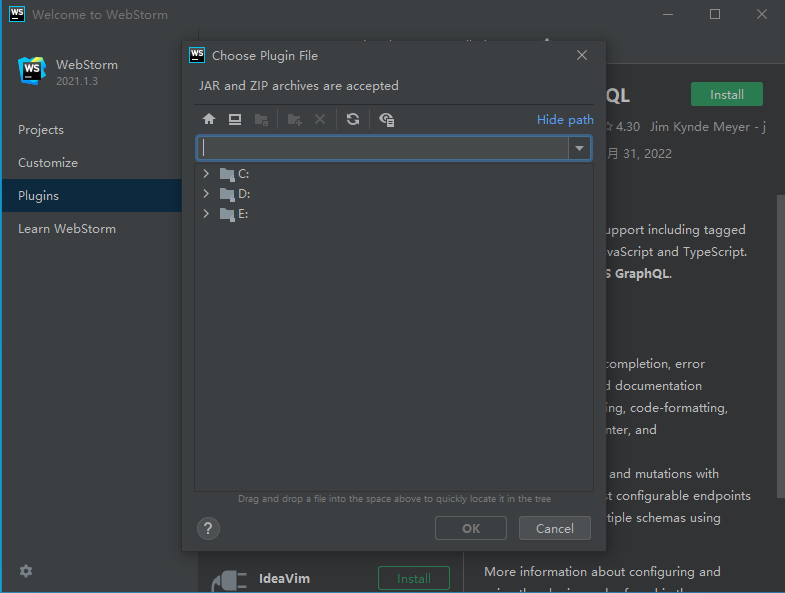The height and width of the screenshot is (593, 785).
Task: Toggle show hidden files and directories icon
Action: (386, 119)
